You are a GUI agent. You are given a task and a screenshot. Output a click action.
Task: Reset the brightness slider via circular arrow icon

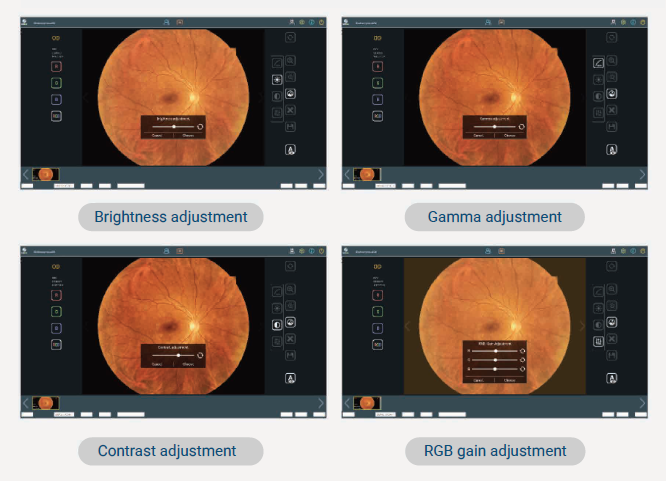coord(200,127)
